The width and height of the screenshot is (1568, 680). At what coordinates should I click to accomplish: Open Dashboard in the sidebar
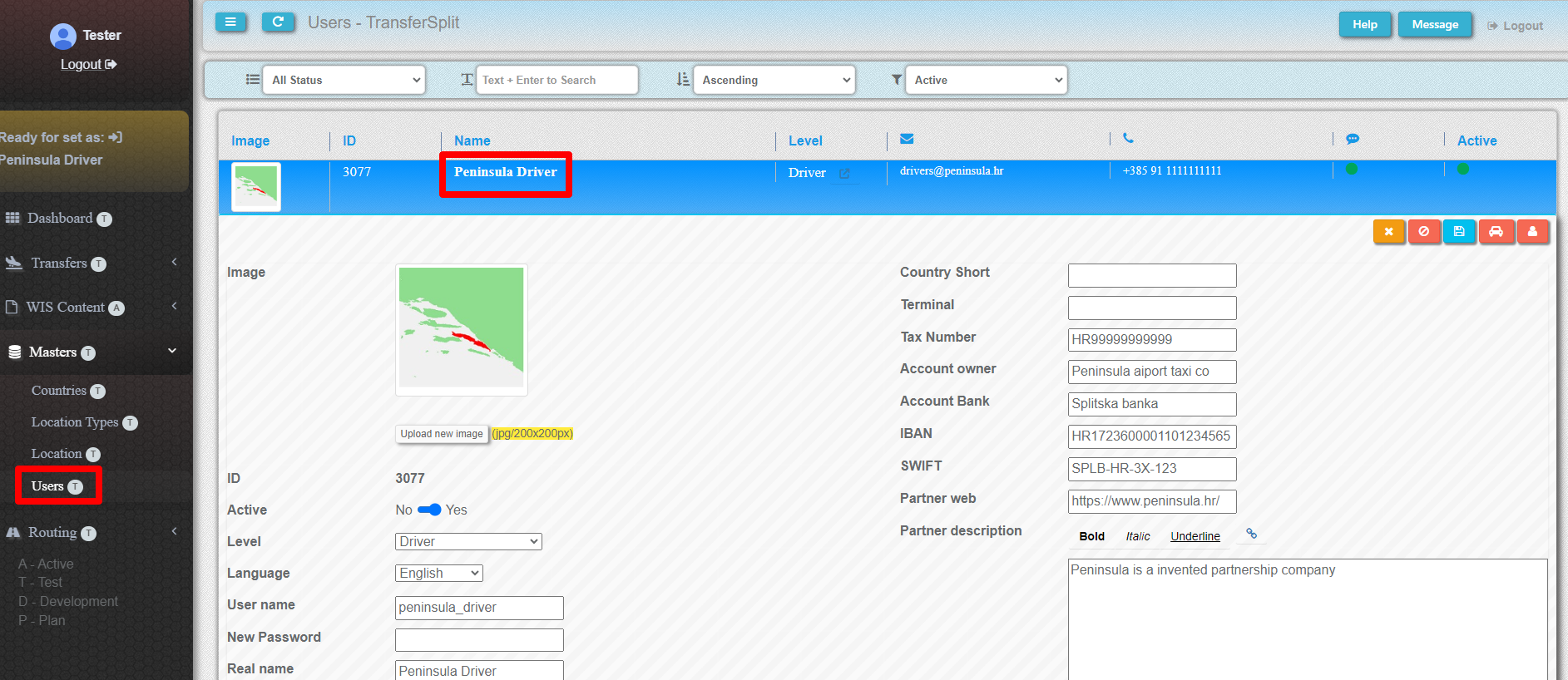point(60,219)
